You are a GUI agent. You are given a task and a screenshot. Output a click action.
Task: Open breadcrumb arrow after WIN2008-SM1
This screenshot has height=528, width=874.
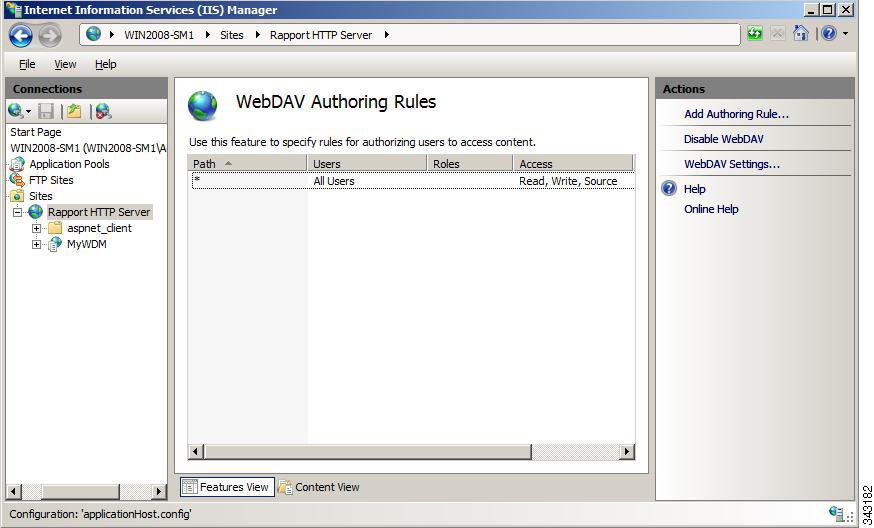coord(207,35)
